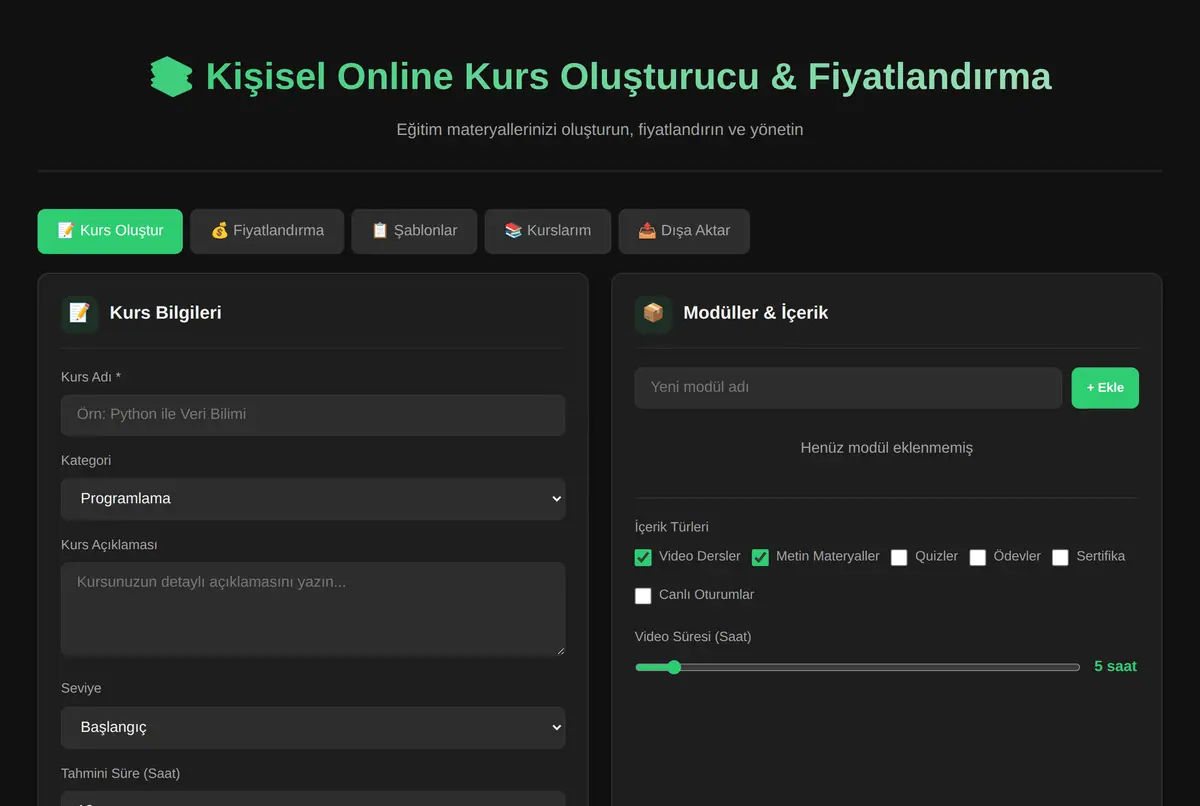Uncheck the Video Dersler checkbox
This screenshot has width=1200, height=806.
[x=643, y=557]
